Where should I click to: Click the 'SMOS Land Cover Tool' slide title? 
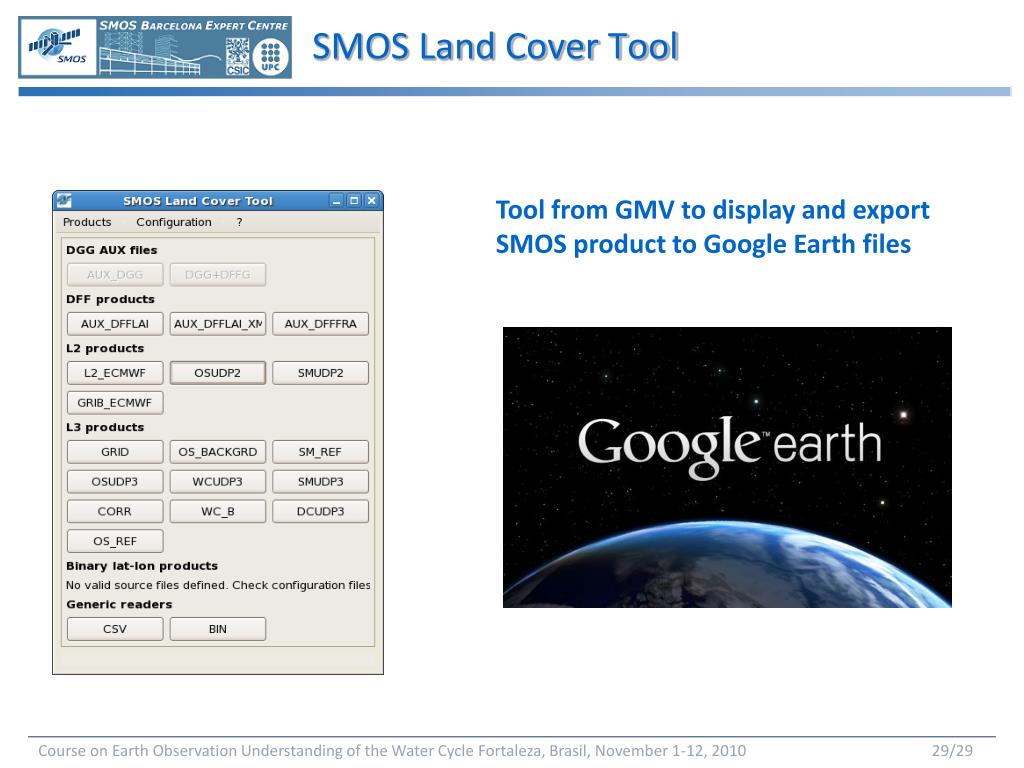point(496,47)
